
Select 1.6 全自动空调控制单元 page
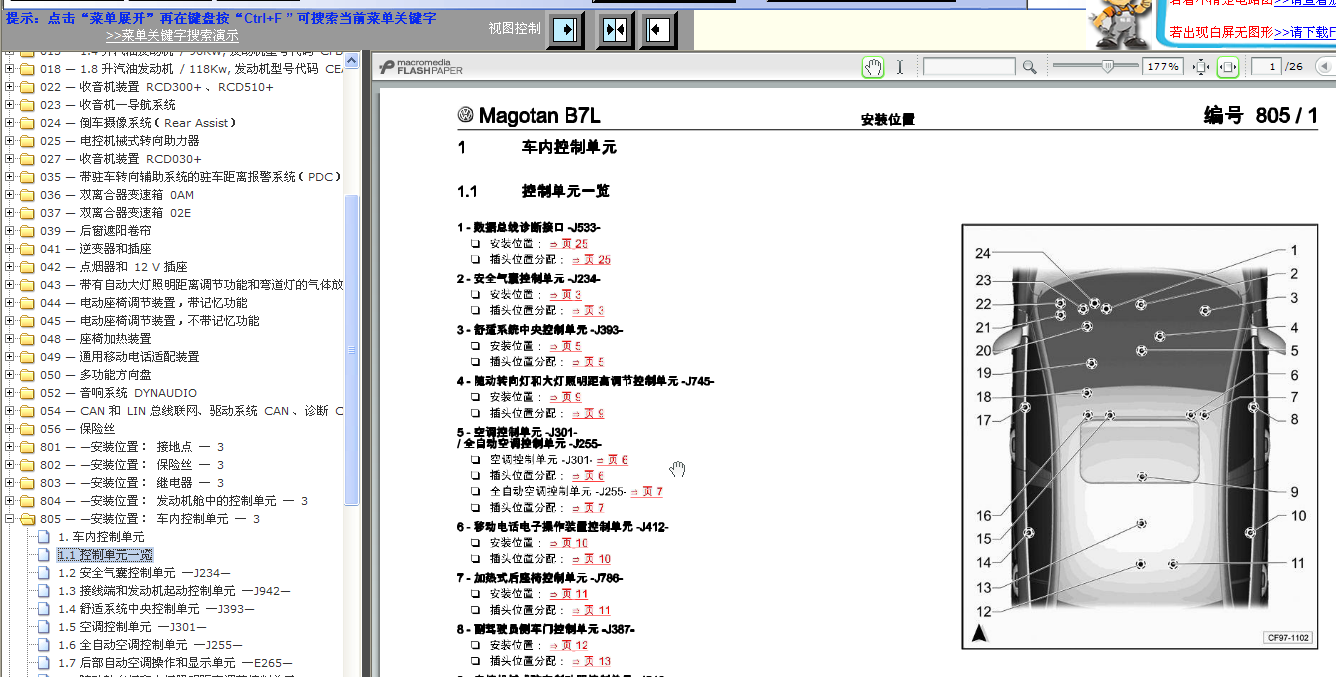[x=150, y=645]
